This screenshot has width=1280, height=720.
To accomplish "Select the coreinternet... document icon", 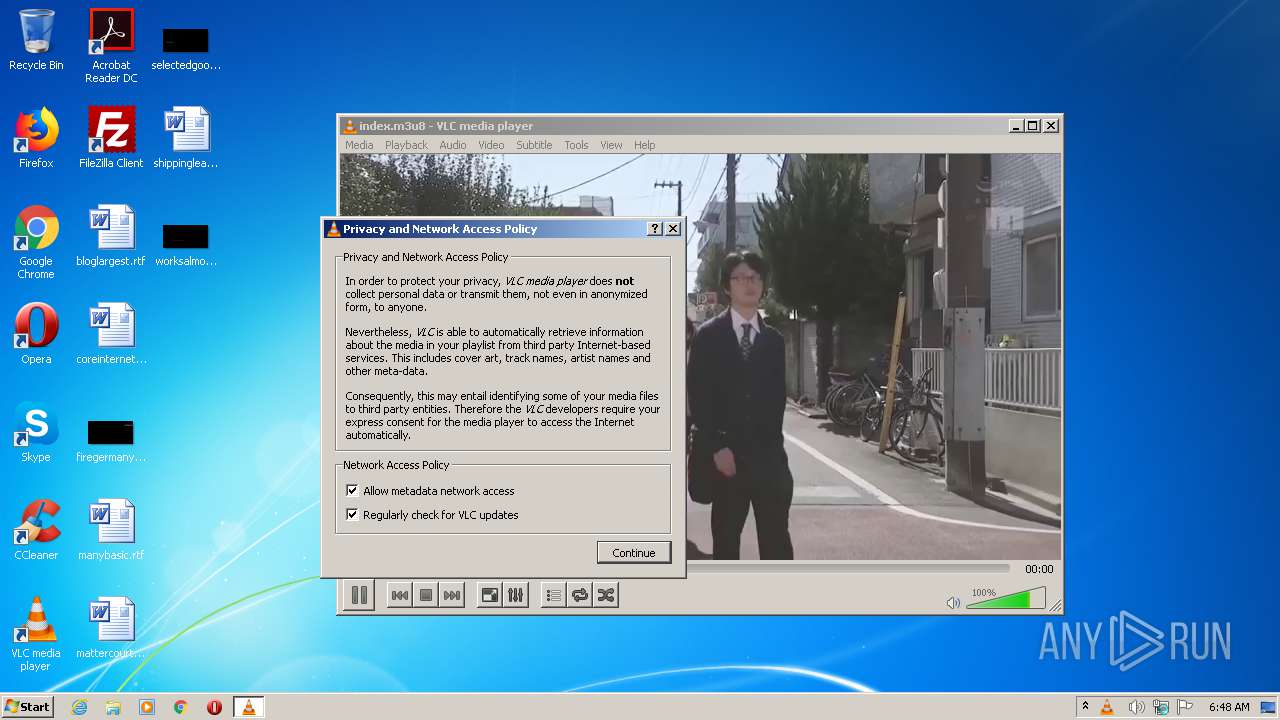I will (111, 334).
